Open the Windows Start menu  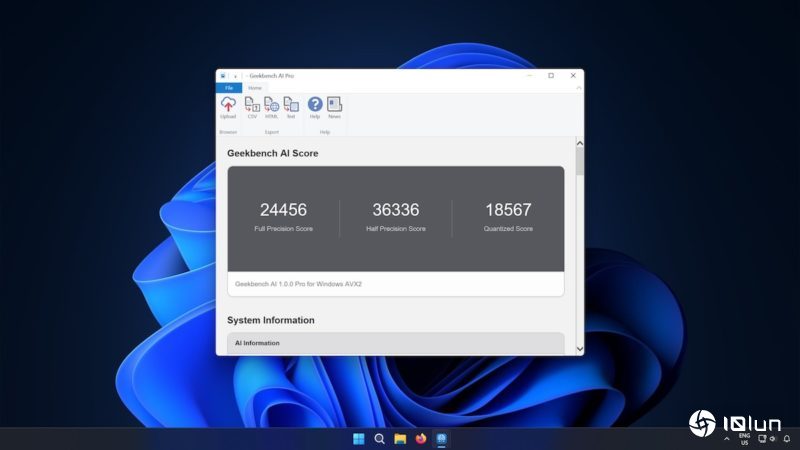[359, 439]
